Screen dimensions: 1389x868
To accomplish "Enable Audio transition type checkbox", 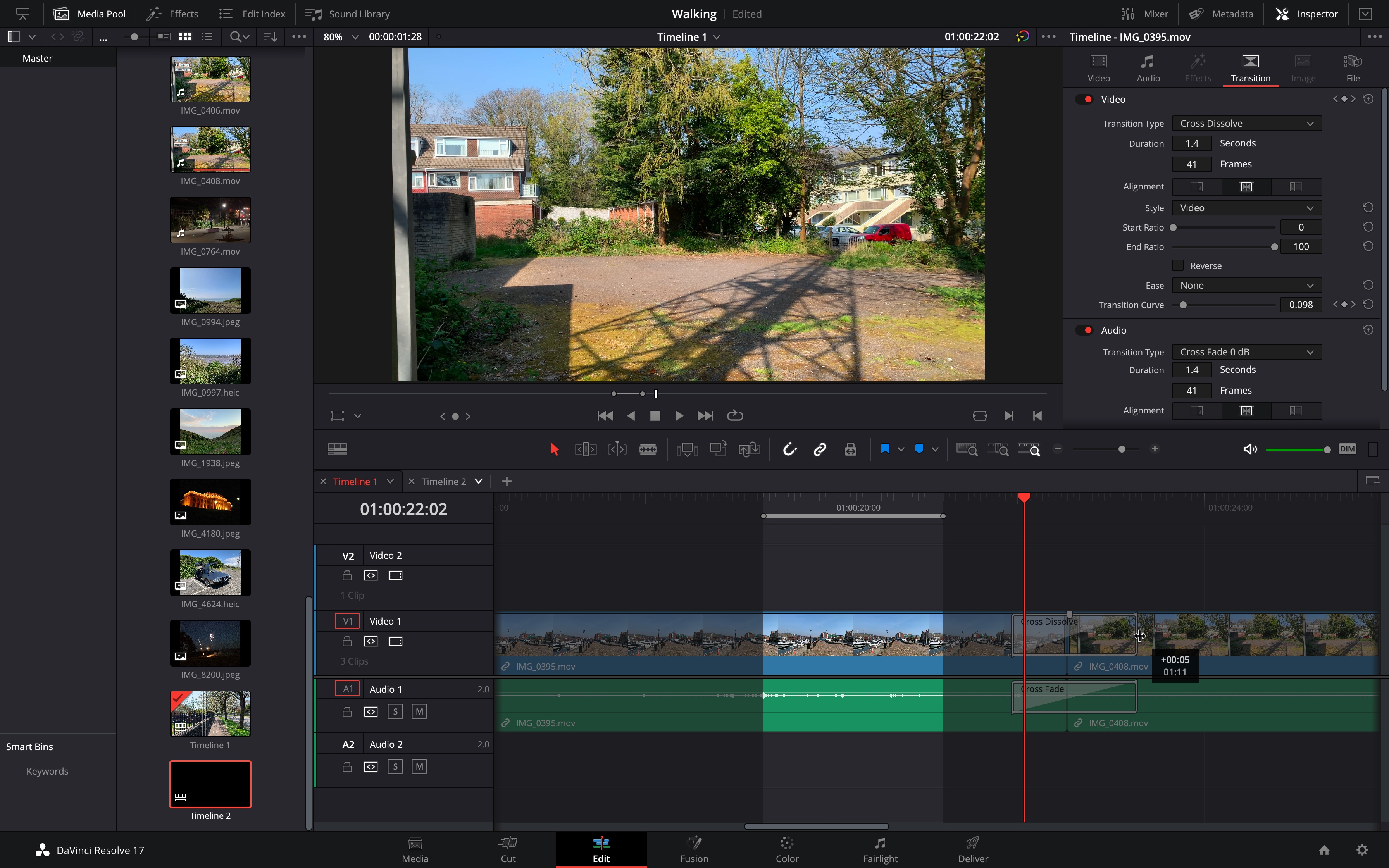I will pyautogui.click(x=1087, y=330).
